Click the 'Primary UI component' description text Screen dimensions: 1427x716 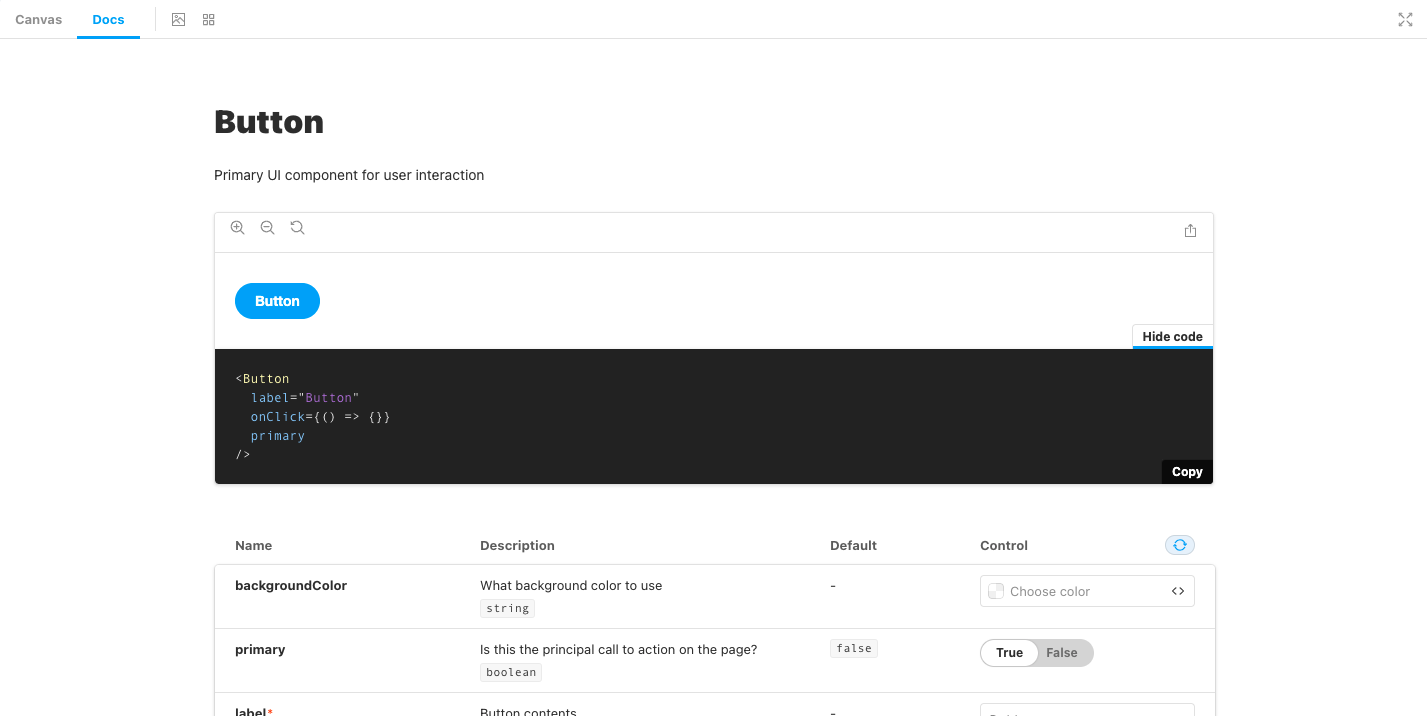[349, 175]
